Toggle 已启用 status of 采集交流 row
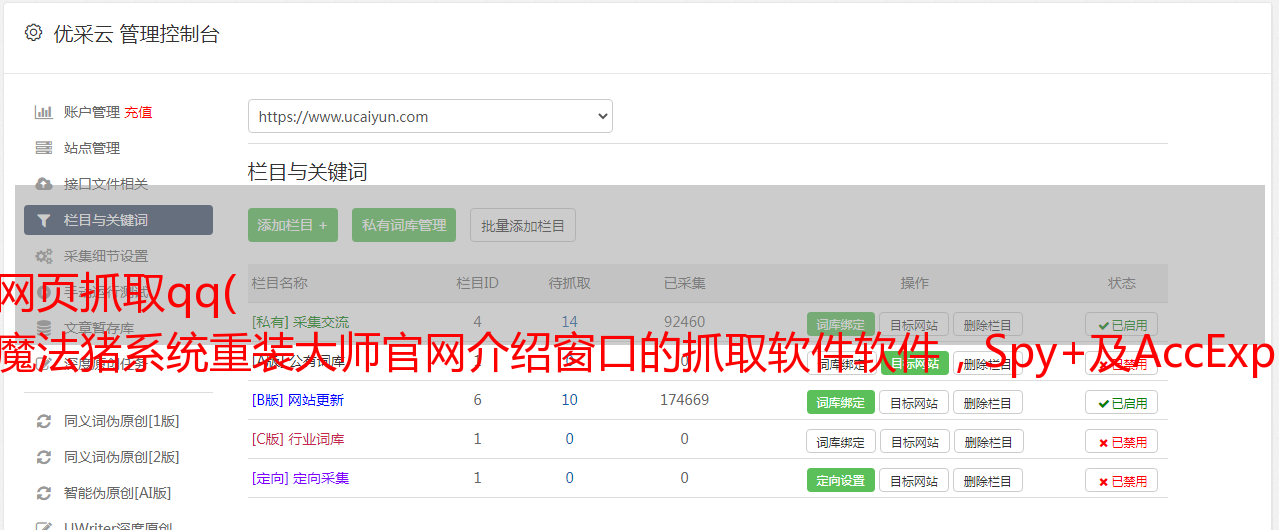 pos(1122,325)
